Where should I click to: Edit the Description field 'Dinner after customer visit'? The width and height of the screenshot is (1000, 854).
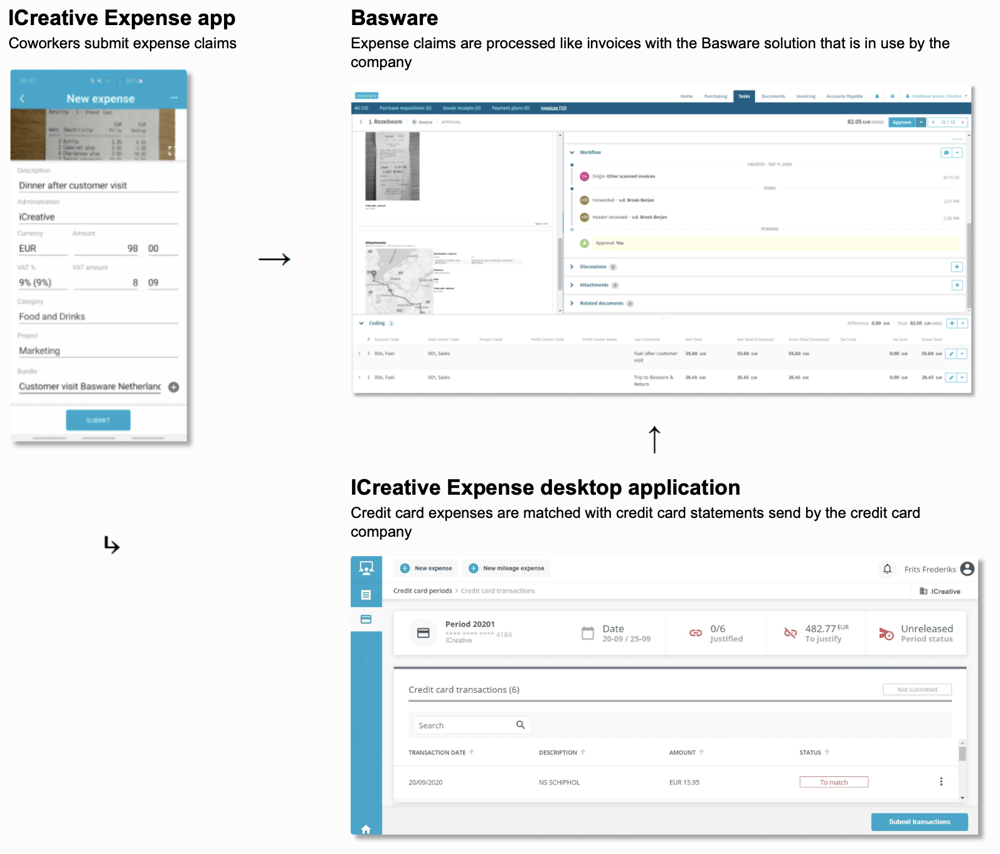point(98,186)
